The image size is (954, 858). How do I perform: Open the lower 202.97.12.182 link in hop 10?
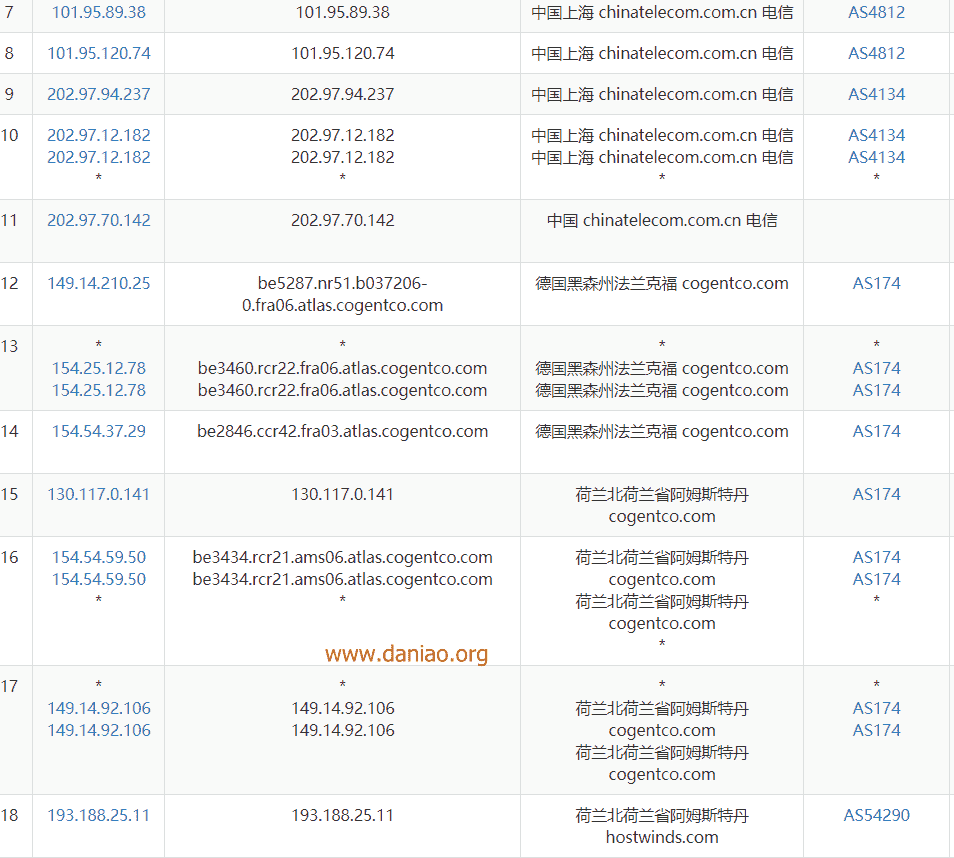tap(99, 157)
